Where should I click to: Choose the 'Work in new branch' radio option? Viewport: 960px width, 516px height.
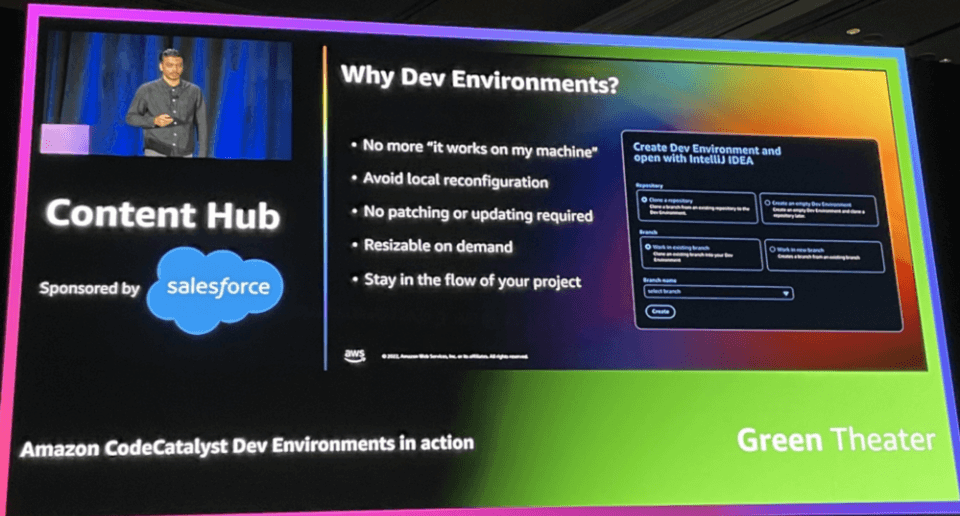772,249
